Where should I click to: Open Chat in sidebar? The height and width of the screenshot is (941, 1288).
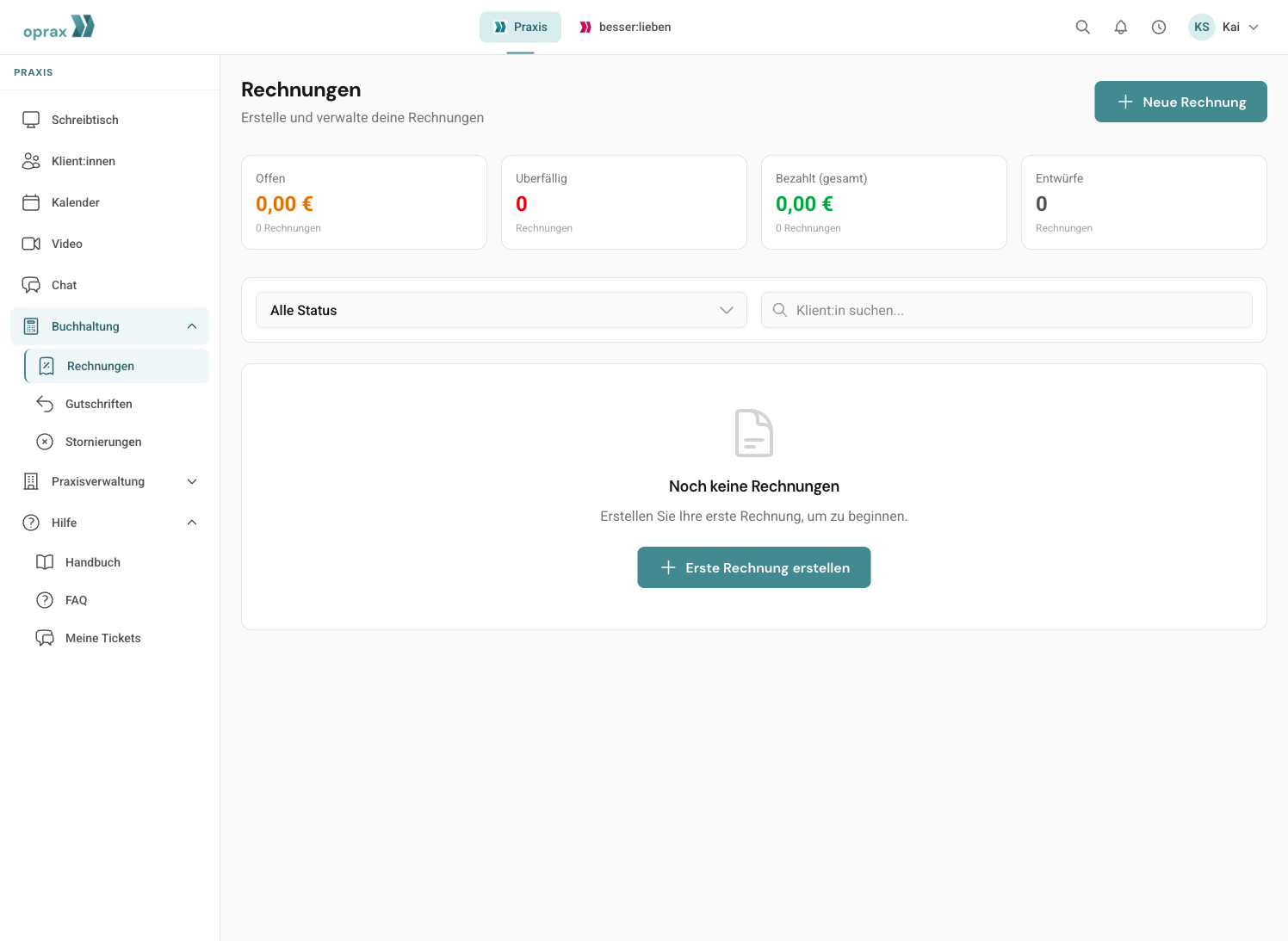point(109,285)
